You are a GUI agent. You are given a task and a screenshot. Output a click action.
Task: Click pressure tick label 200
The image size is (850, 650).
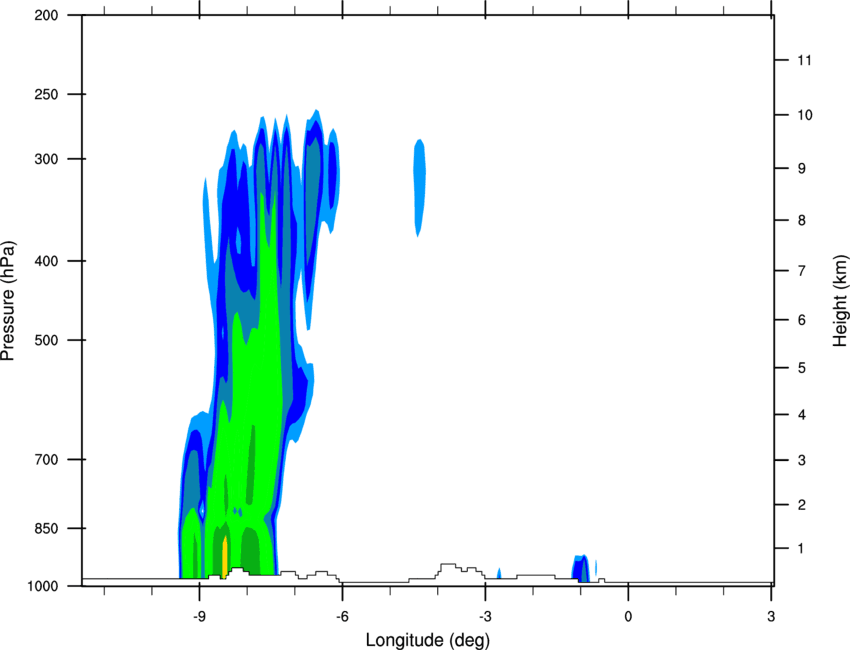[46, 15]
